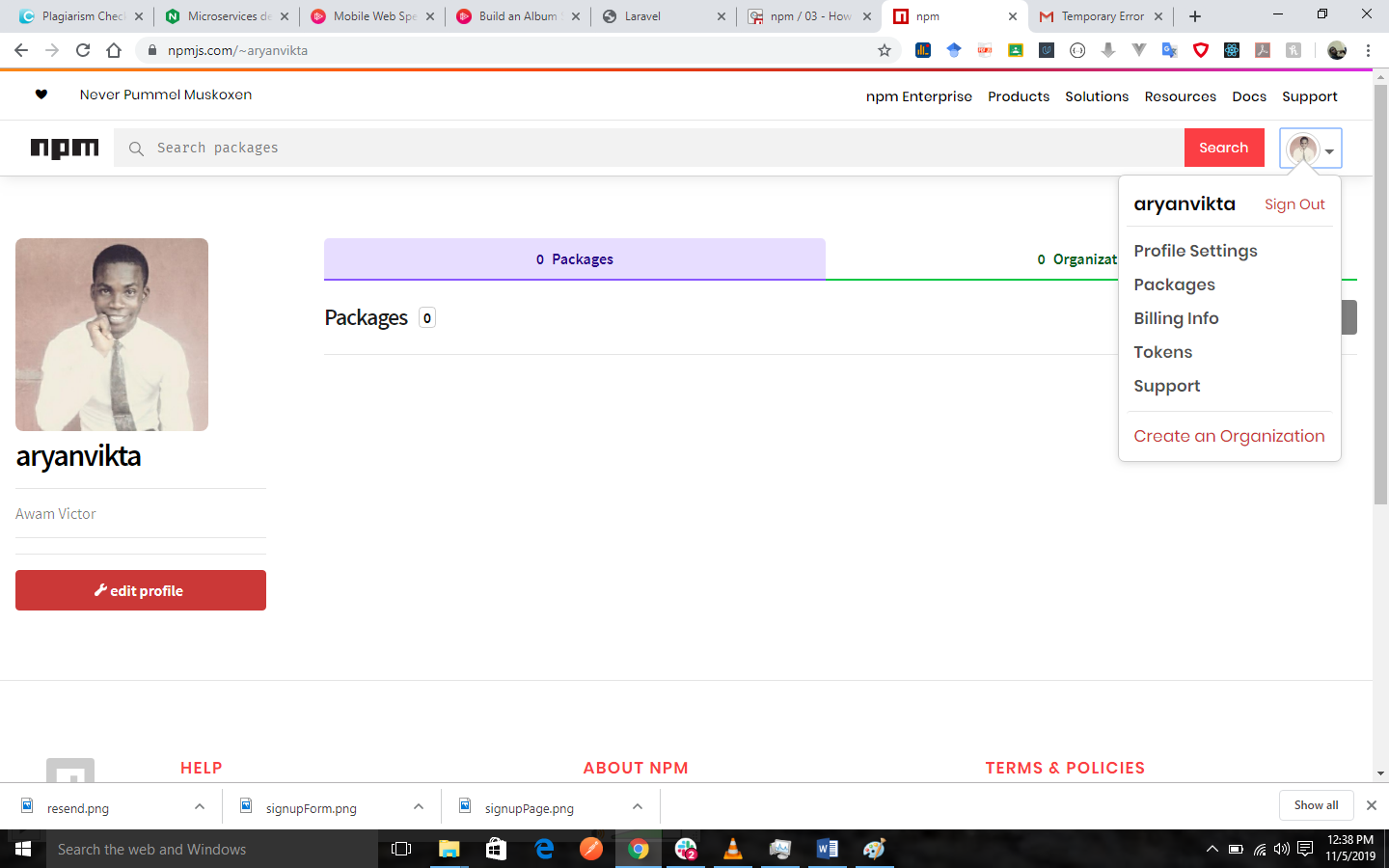Click the Windows Start button

point(23,849)
